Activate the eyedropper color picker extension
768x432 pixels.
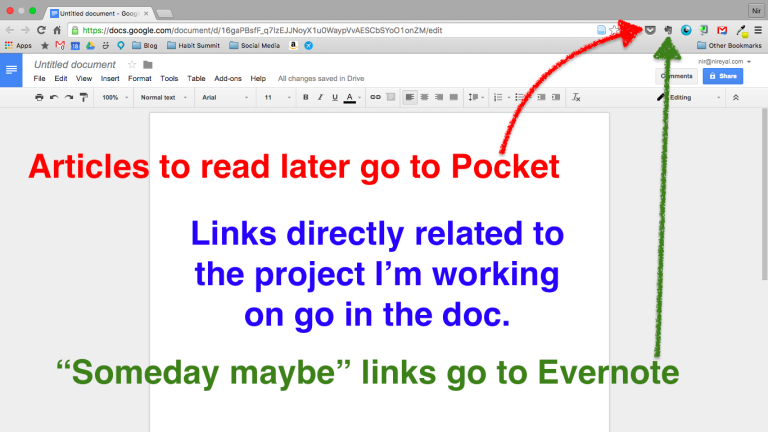(x=742, y=31)
